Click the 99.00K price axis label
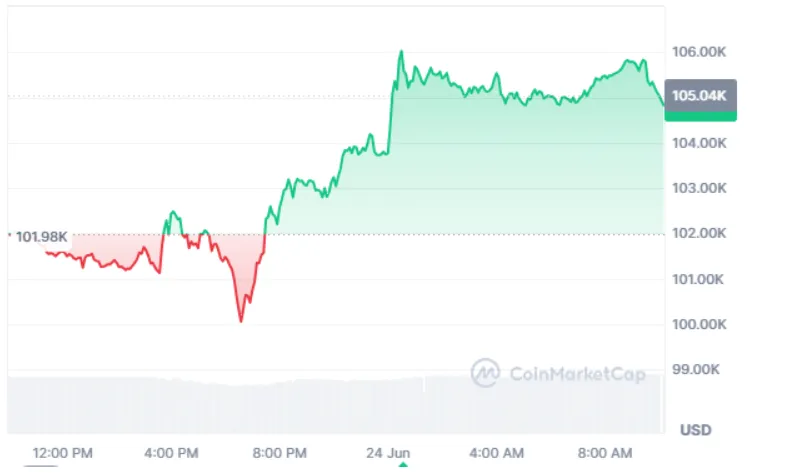 click(696, 370)
